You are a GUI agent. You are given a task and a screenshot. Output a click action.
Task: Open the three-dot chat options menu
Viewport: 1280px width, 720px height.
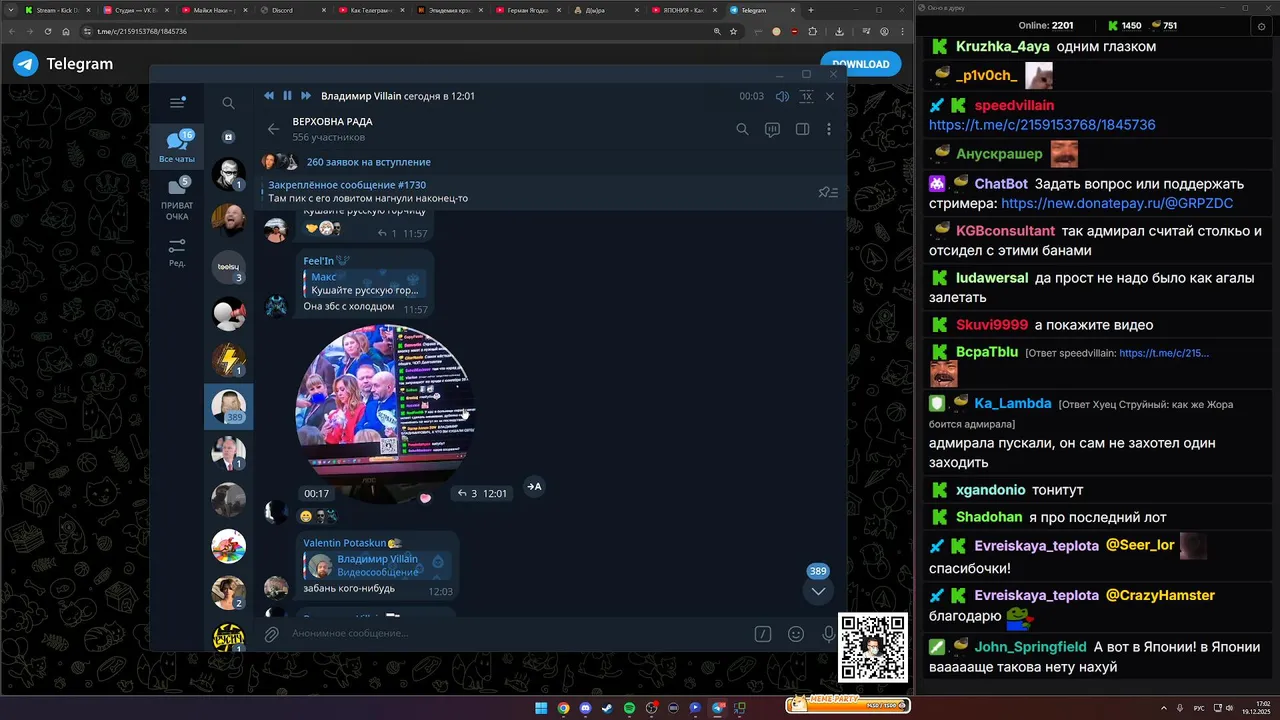[x=829, y=129]
